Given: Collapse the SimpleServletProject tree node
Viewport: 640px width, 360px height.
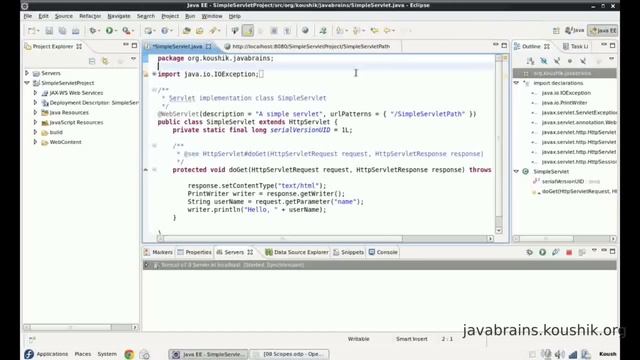Looking at the screenshot, I should point(27,83).
